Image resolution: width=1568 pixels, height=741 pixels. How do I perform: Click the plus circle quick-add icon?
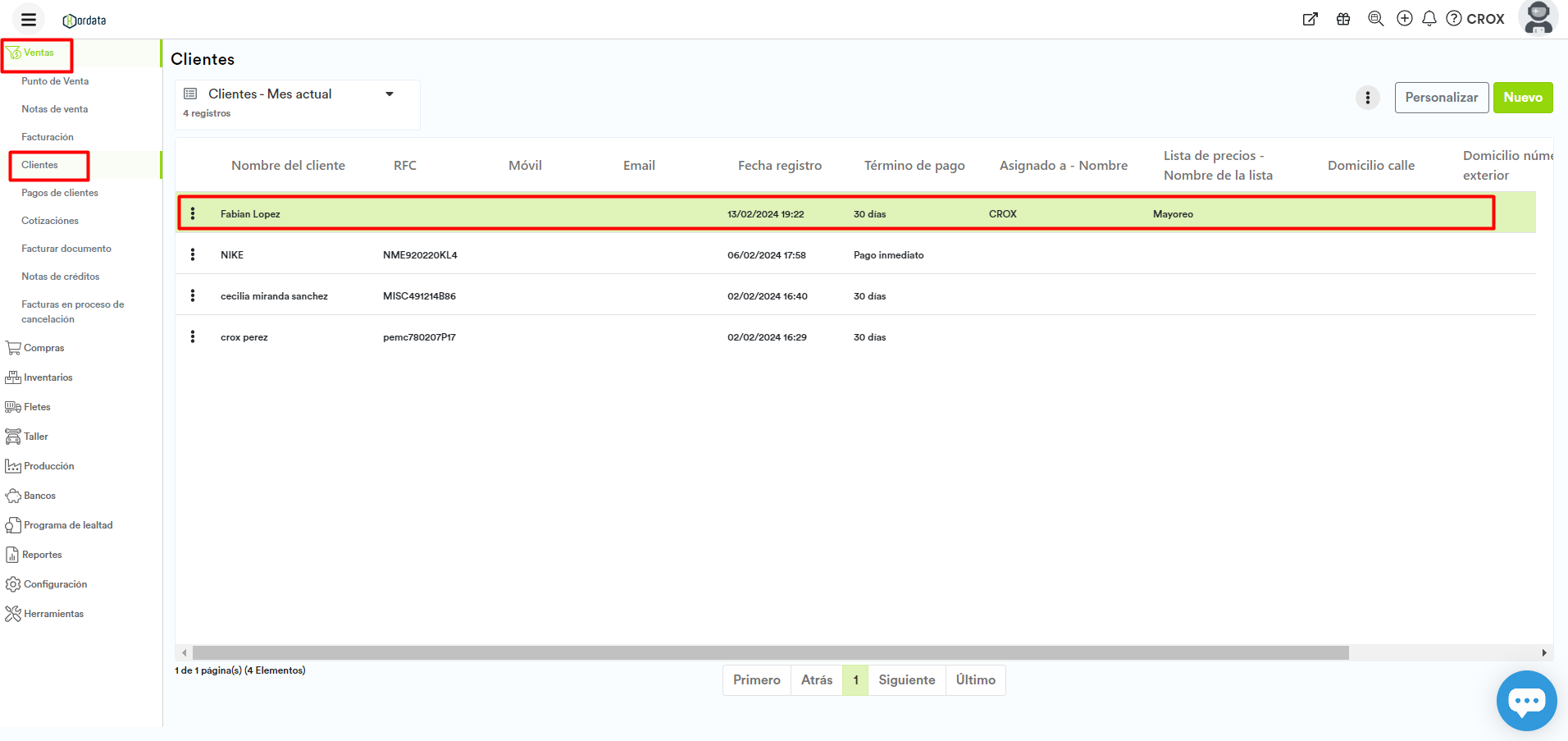click(x=1405, y=19)
